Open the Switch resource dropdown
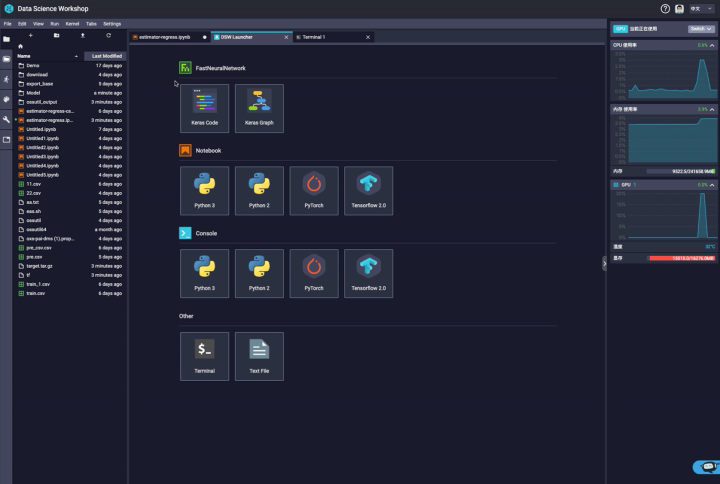The image size is (720, 484). pos(701,28)
